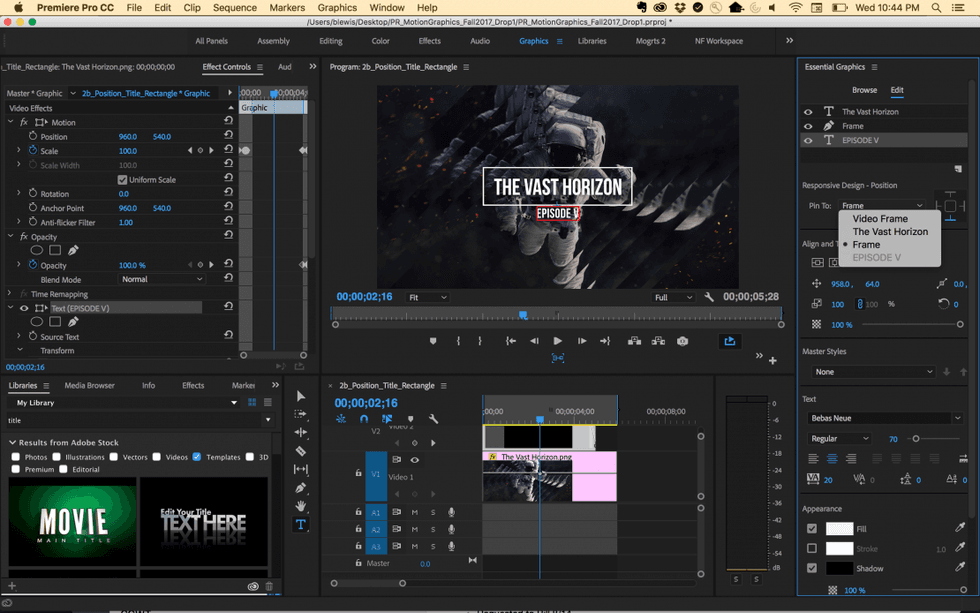Select the Hand tool
Viewport: 980px width, 613px height.
pos(301,506)
